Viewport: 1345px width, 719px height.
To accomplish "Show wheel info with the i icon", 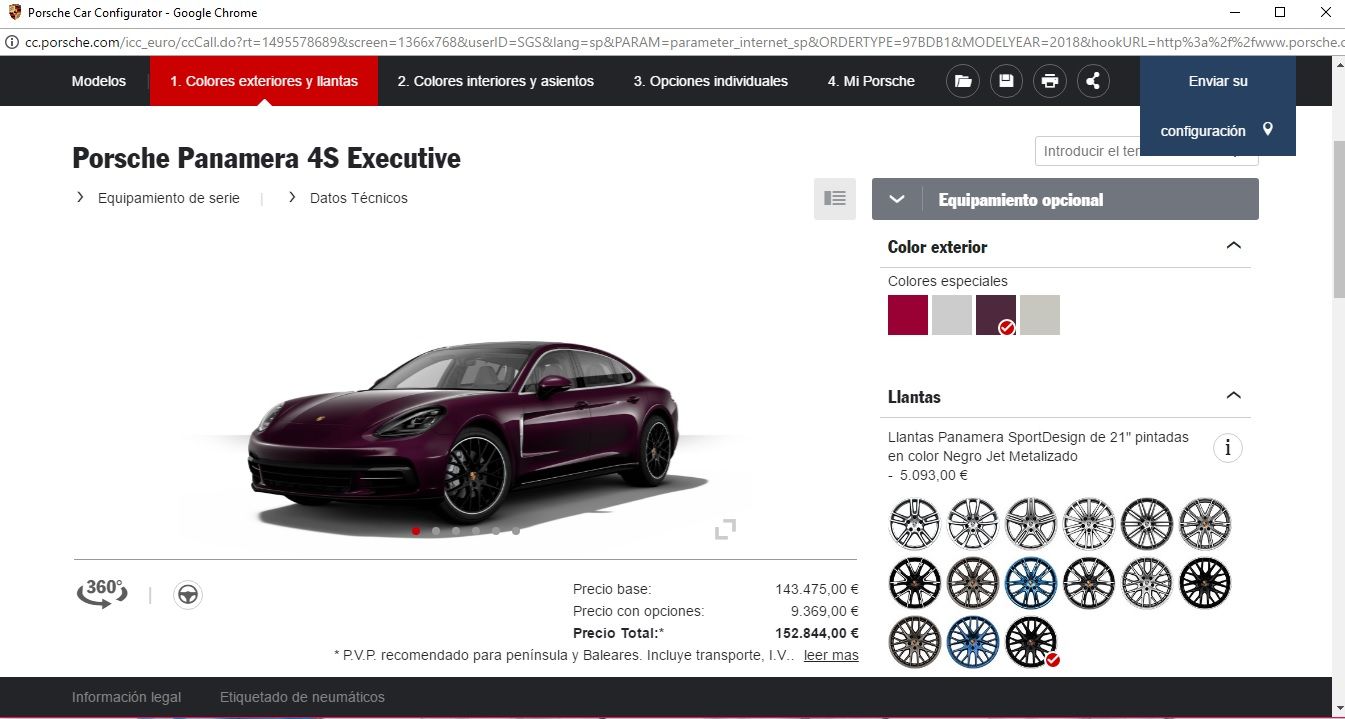I will (x=1227, y=448).
